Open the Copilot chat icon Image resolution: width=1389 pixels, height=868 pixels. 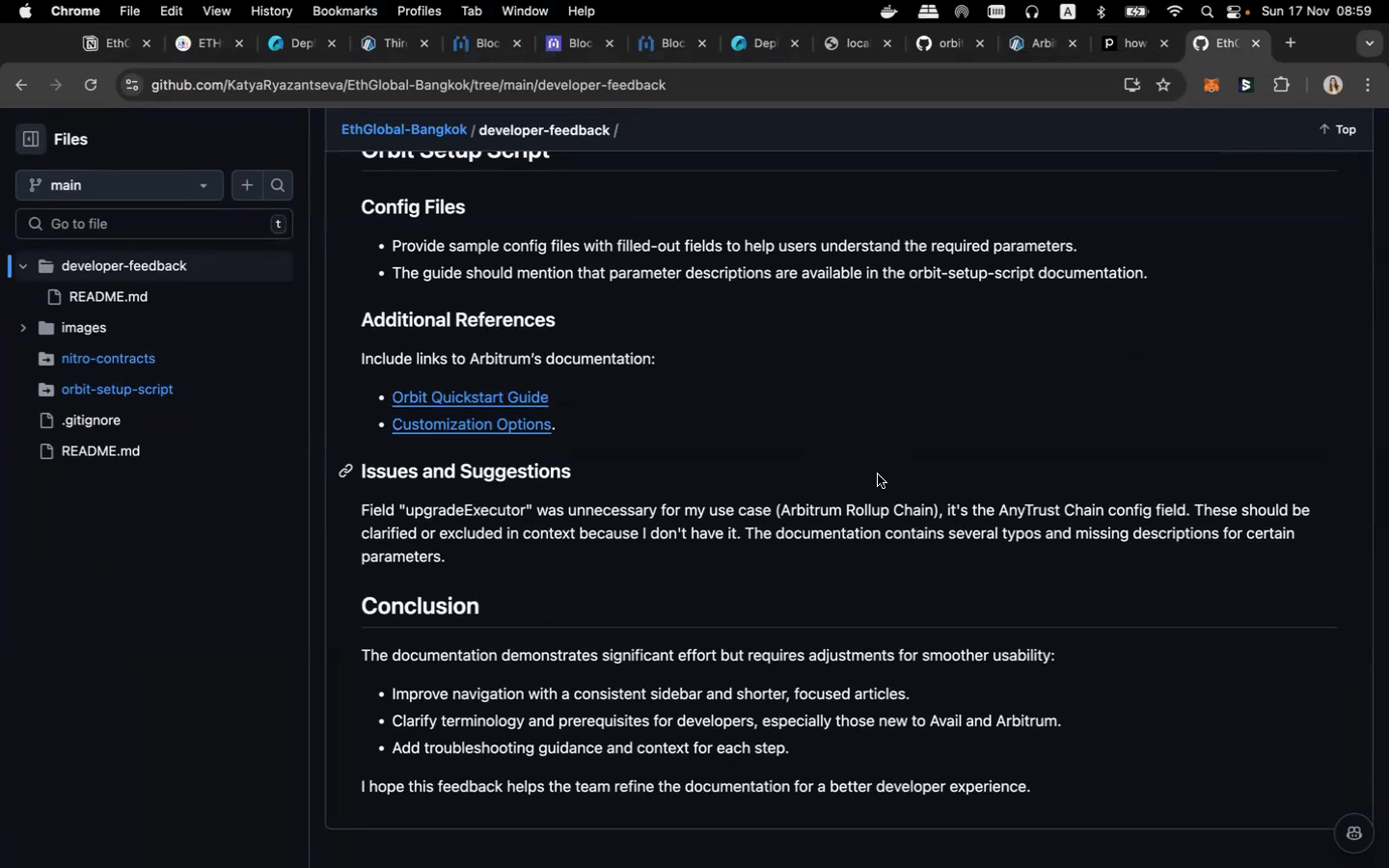point(1354,833)
